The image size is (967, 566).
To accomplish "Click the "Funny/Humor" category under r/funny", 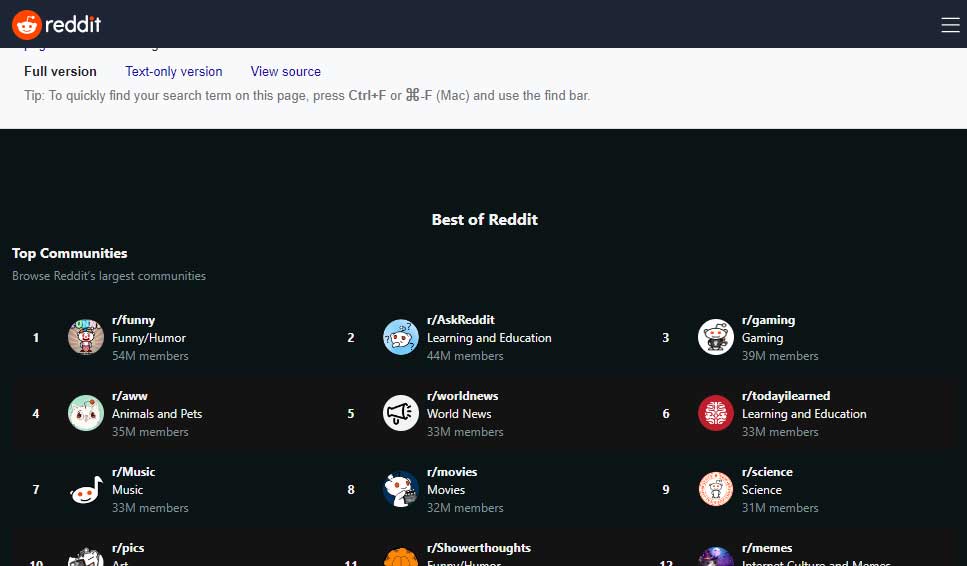I will click(149, 338).
